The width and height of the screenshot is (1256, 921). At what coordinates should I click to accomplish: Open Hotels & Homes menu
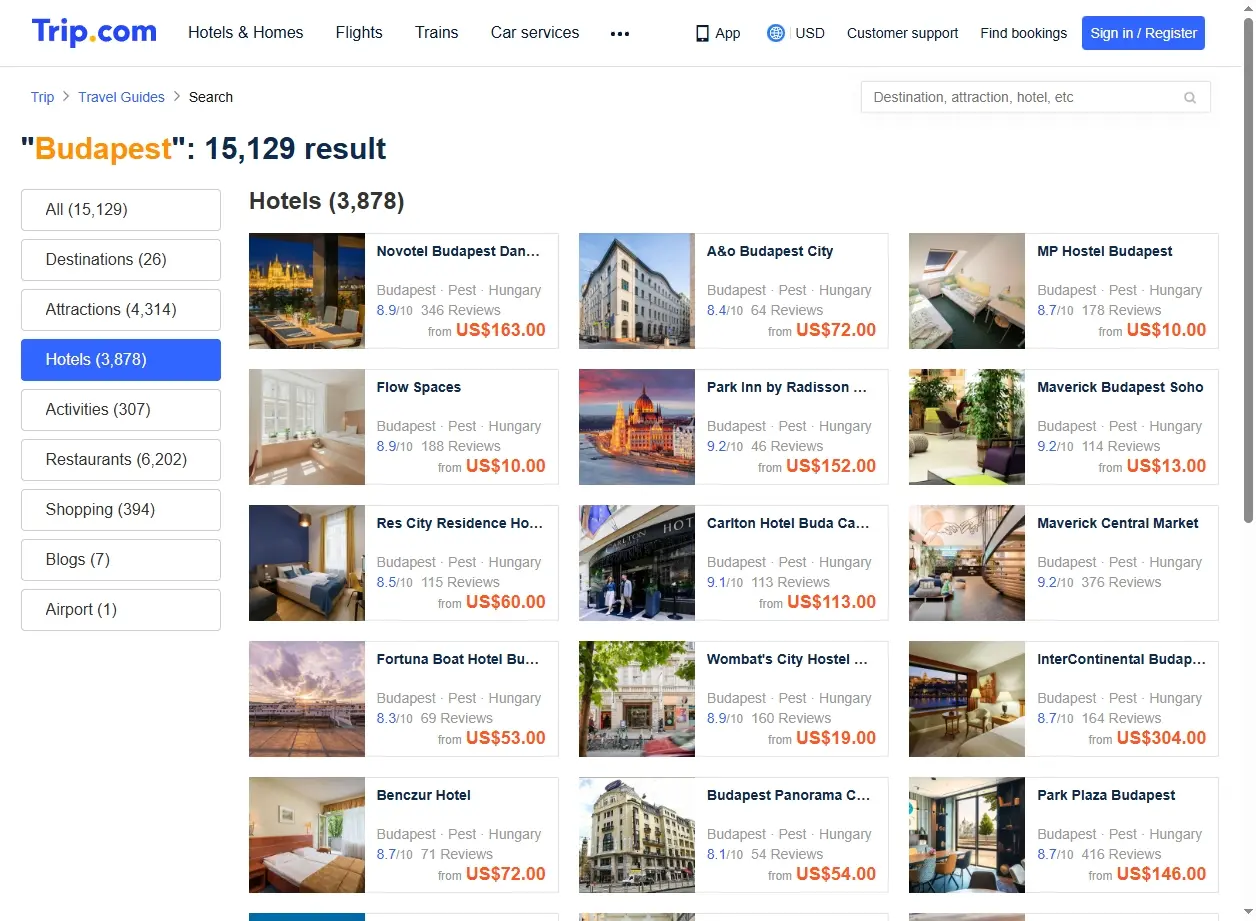(246, 32)
